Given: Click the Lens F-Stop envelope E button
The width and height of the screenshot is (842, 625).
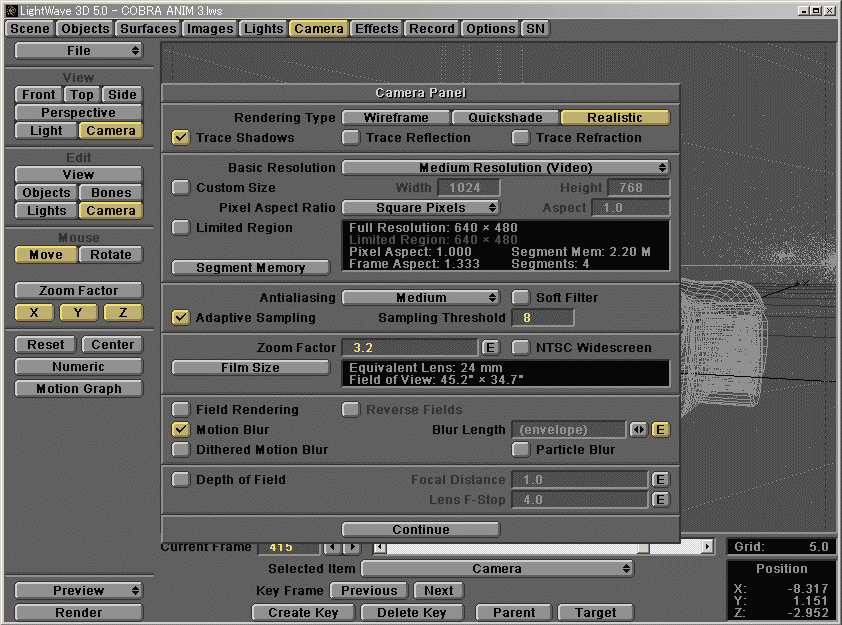Looking at the screenshot, I should (660, 500).
